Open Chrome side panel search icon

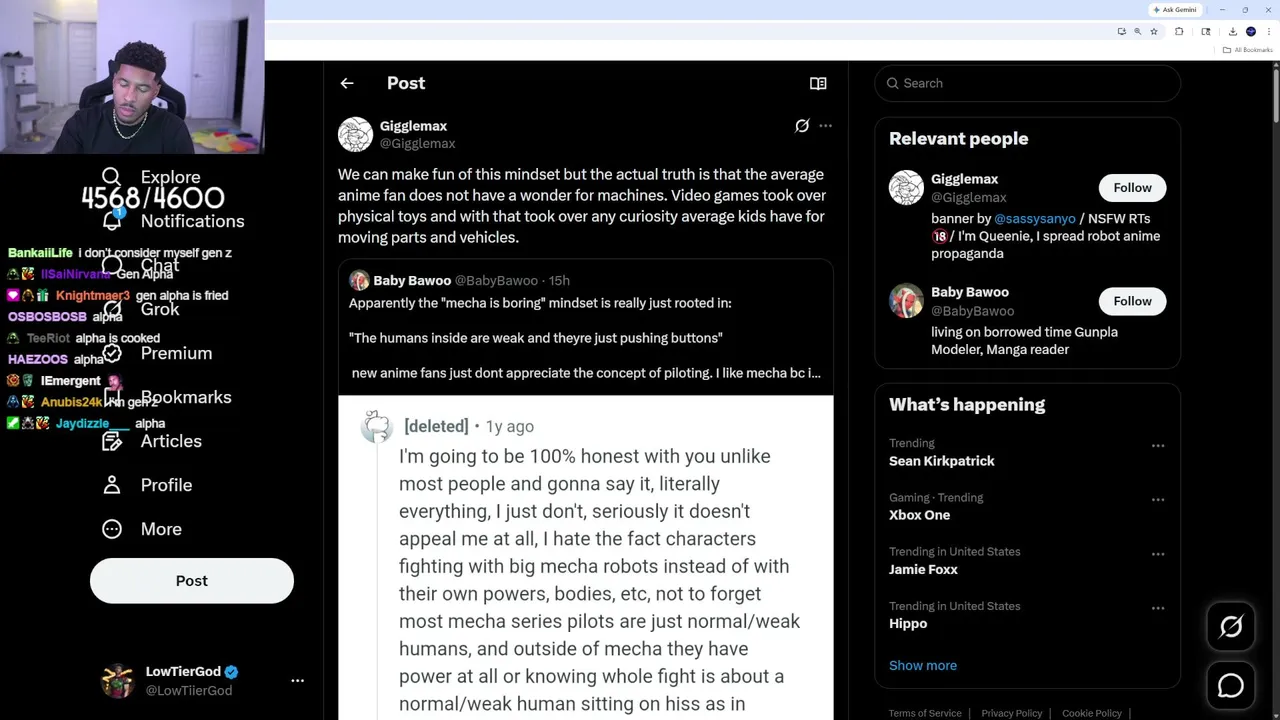[1206, 32]
